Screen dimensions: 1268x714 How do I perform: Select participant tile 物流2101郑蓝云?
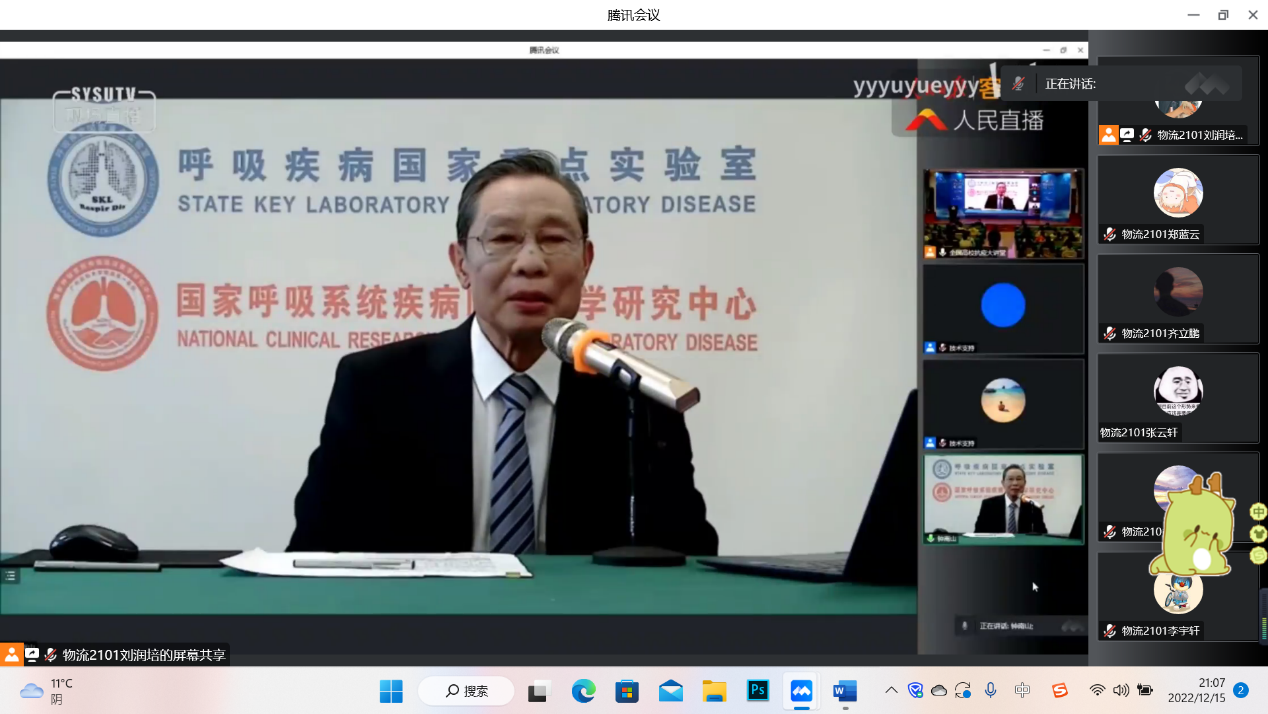point(1178,200)
